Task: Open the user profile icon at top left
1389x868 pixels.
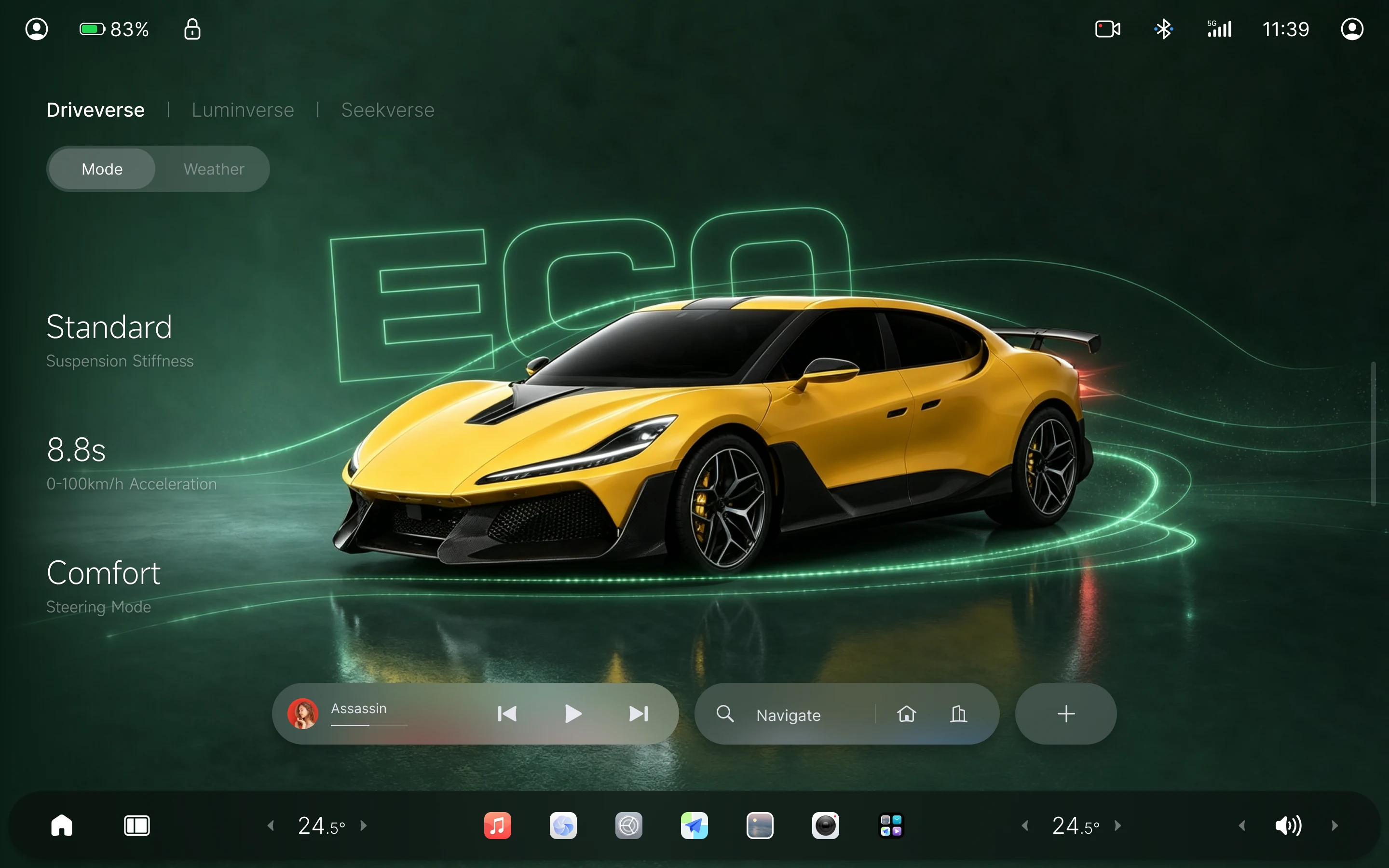Action: [x=37, y=29]
